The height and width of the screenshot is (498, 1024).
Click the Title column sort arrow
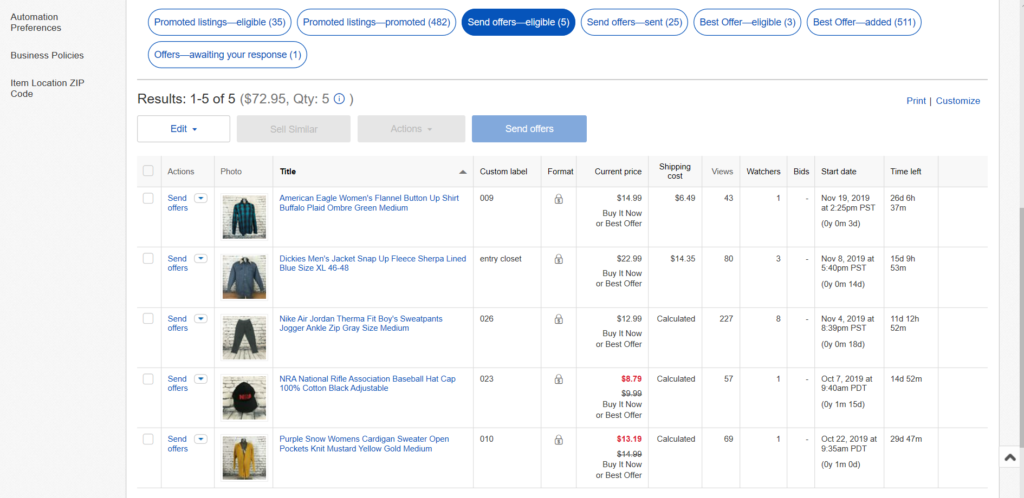[x=463, y=172]
